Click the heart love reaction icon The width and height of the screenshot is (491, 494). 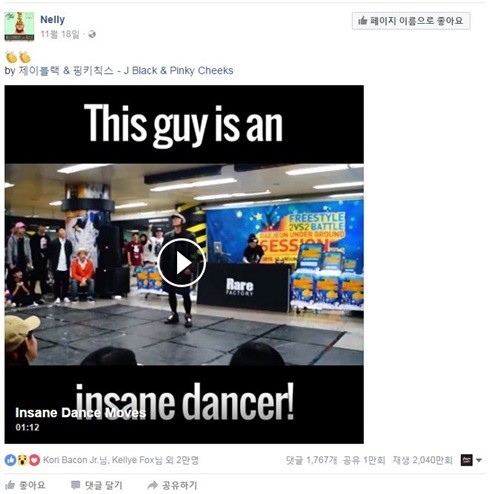tap(34, 460)
